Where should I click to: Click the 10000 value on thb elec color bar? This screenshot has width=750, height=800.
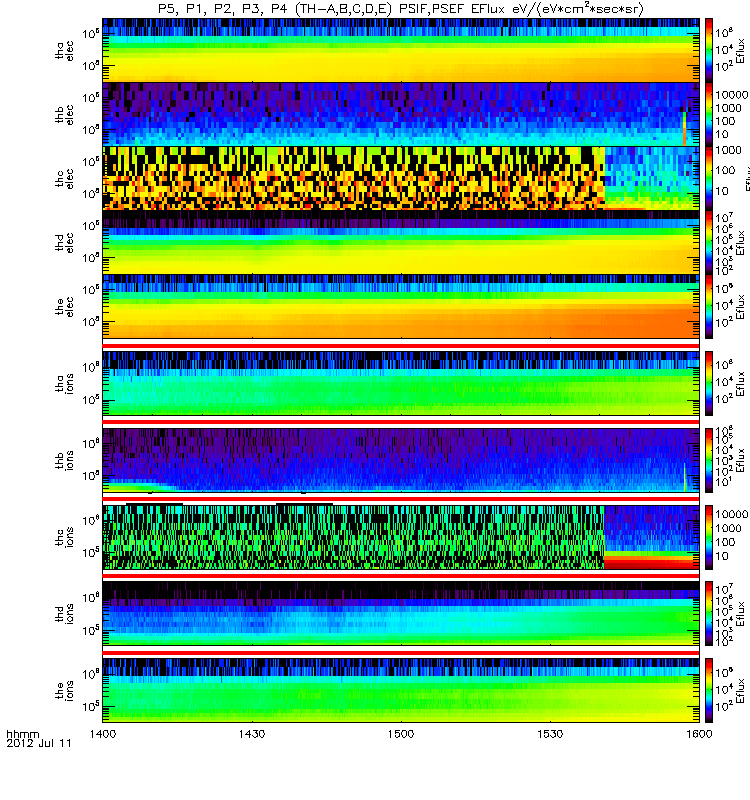click(732, 95)
